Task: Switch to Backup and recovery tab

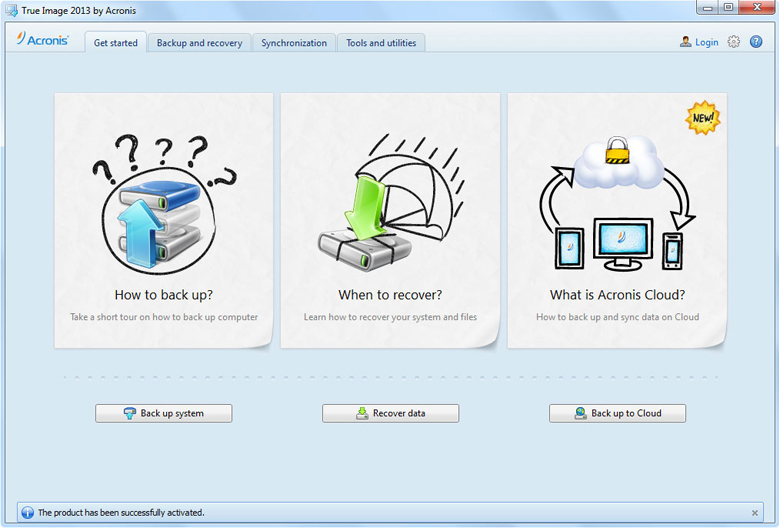Action: [199, 43]
